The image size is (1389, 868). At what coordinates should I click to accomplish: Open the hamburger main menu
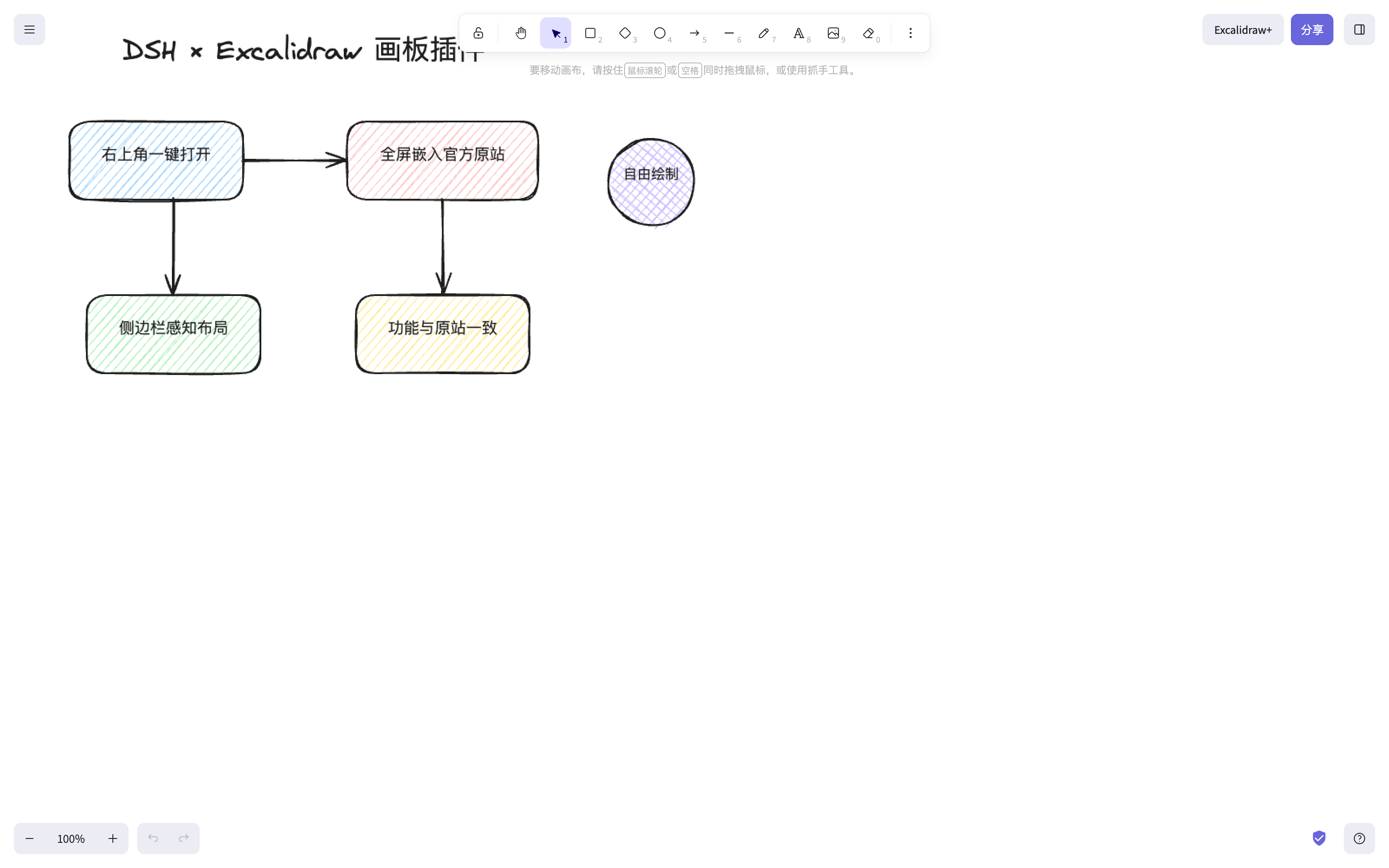(29, 29)
